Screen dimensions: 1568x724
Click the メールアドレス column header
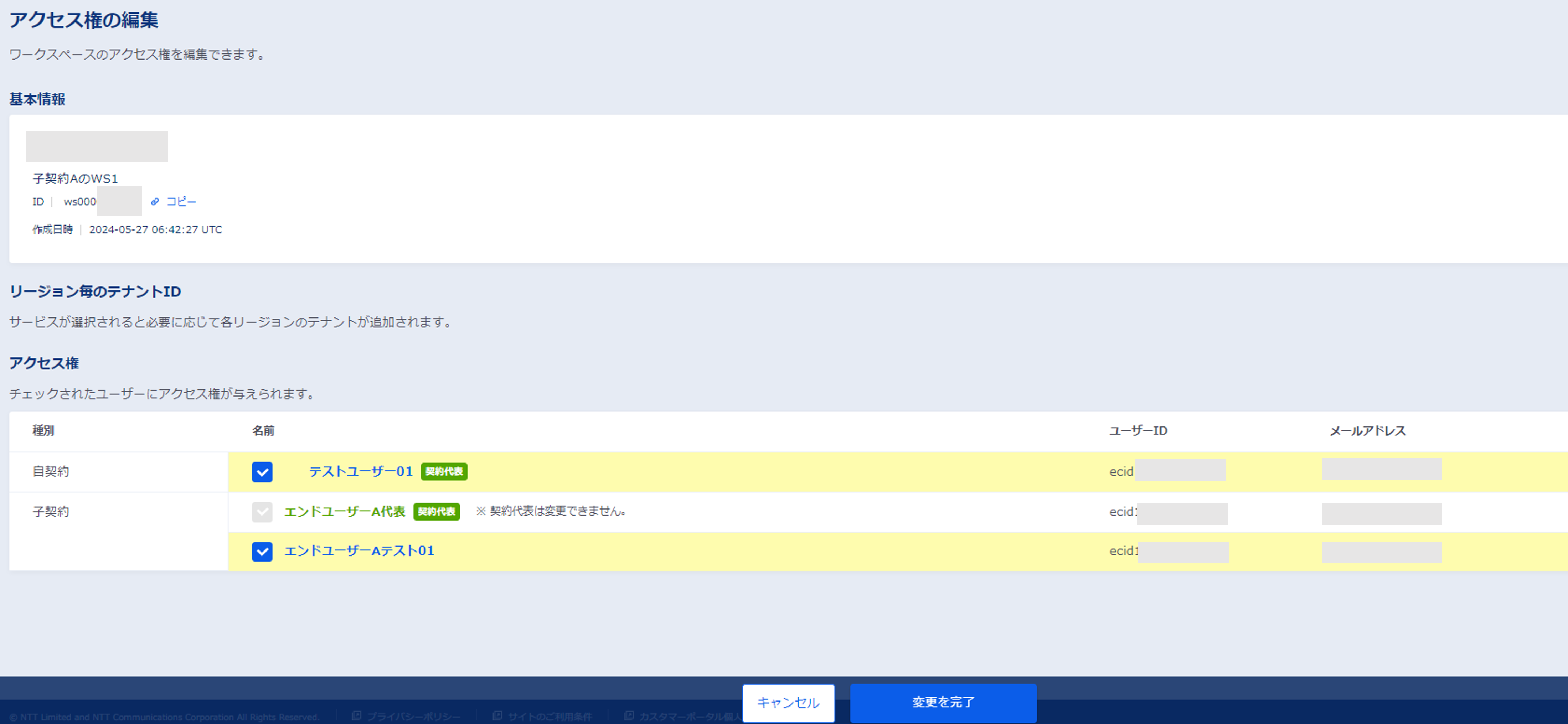click(1367, 431)
